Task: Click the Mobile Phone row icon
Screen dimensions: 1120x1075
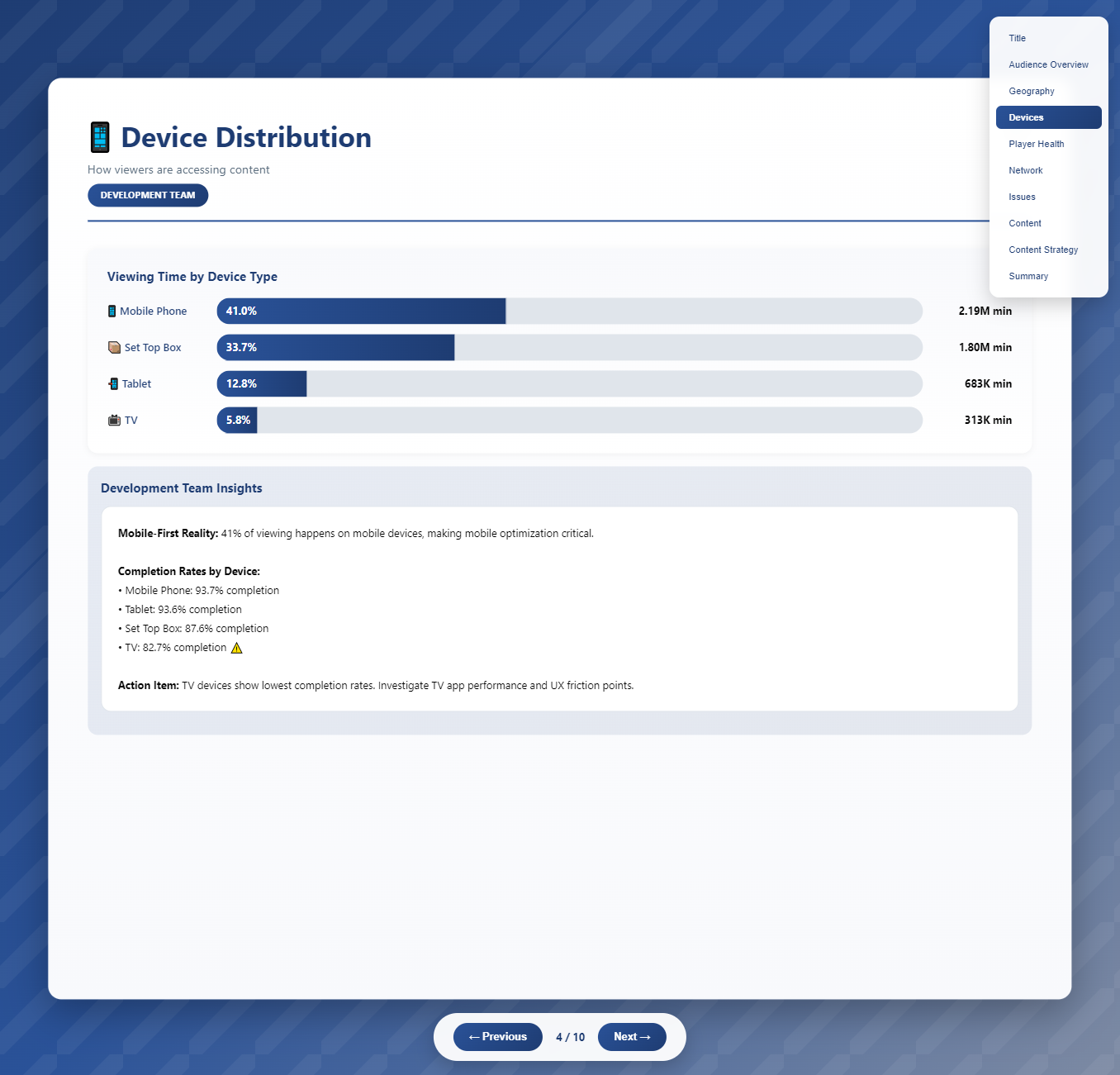Action: point(112,312)
